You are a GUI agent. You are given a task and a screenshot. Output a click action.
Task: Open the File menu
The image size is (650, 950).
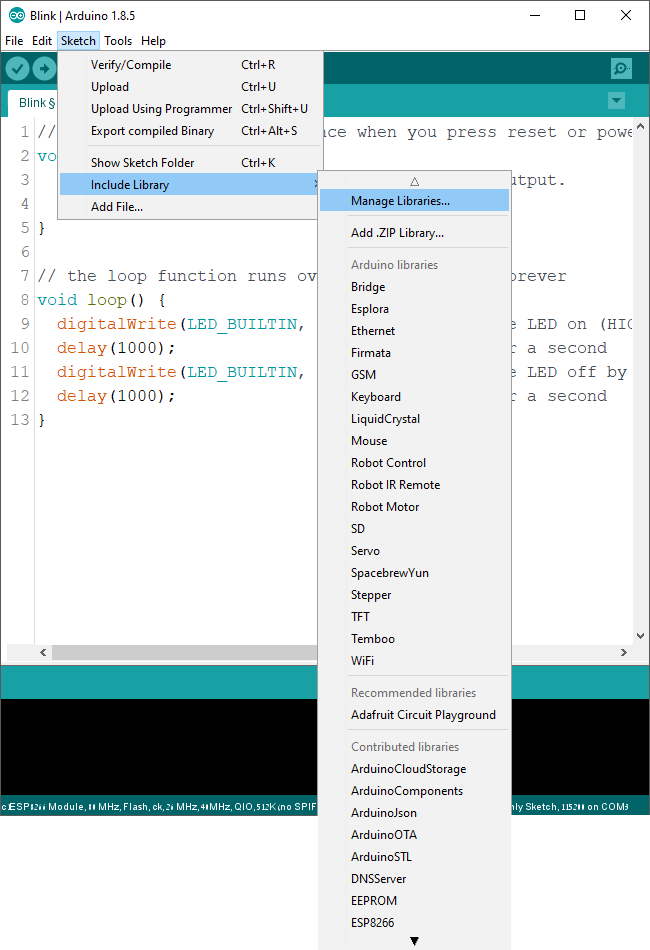pyautogui.click(x=14, y=41)
